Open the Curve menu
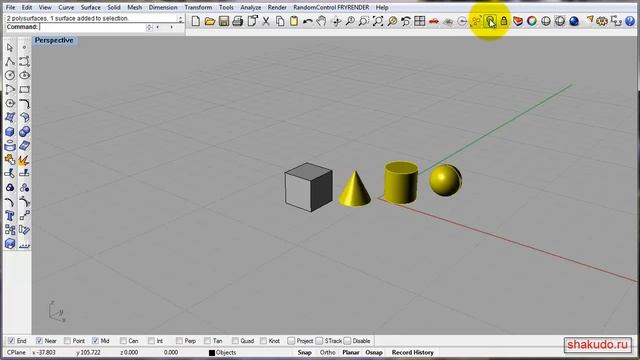This screenshot has width=640, height=360. pyautogui.click(x=66, y=7)
